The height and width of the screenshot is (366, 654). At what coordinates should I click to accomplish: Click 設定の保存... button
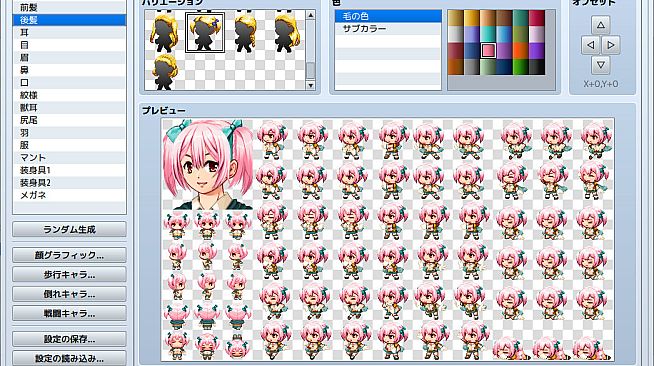point(69,339)
